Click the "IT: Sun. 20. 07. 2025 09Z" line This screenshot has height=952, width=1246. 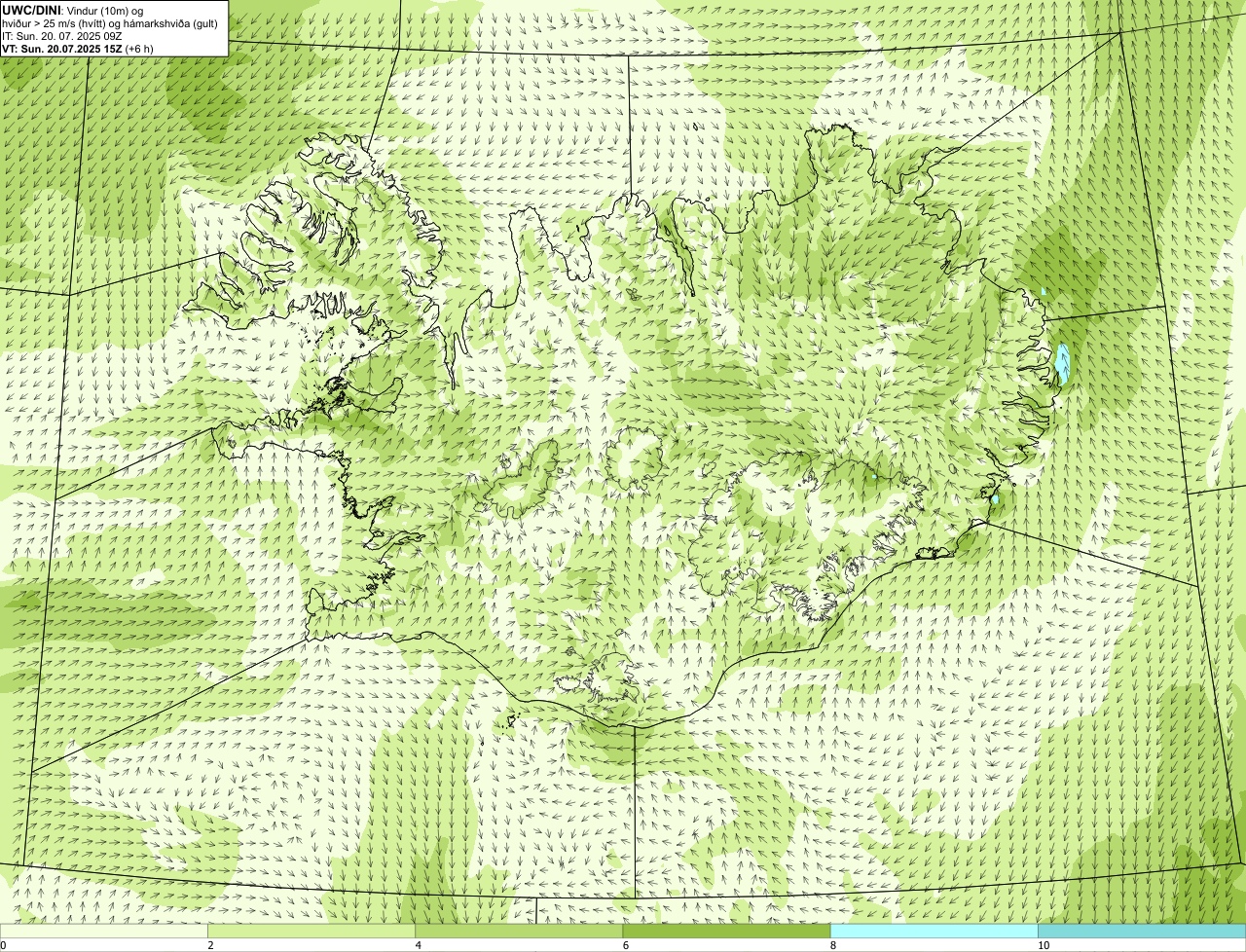point(61,35)
